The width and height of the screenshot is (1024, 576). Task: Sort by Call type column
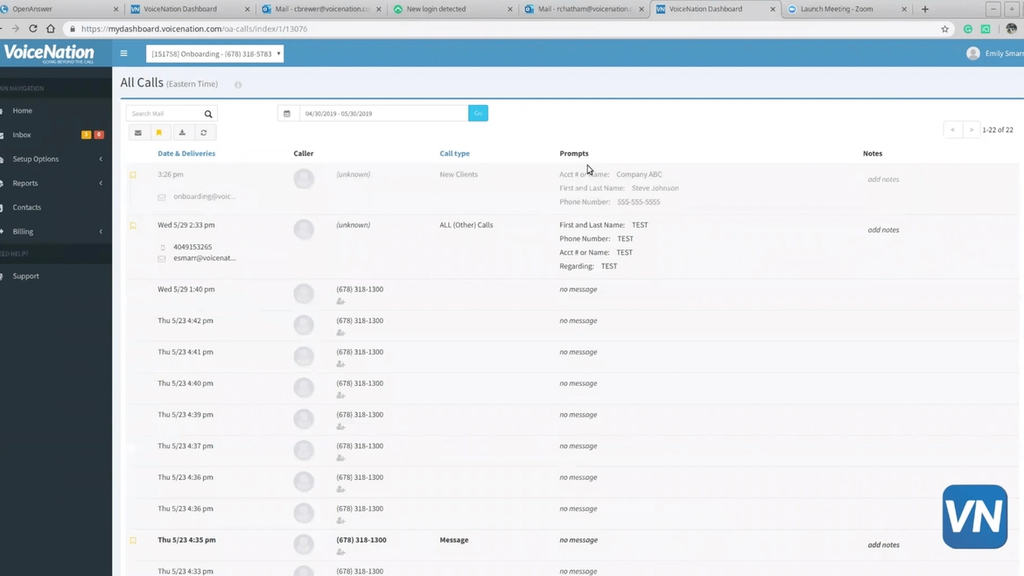point(455,153)
